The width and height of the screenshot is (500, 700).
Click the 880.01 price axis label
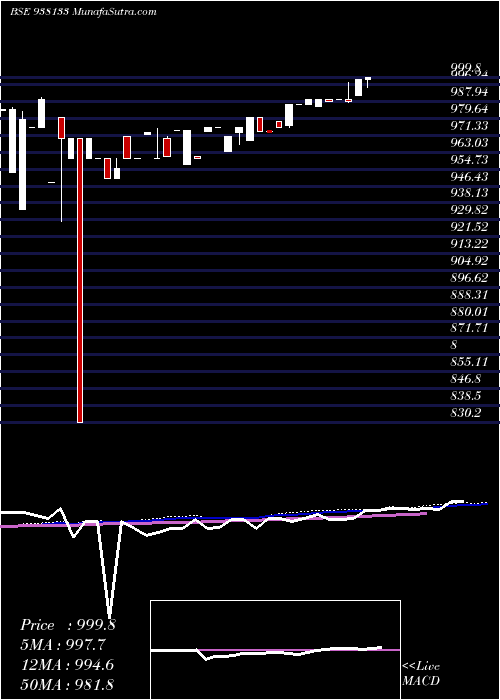point(469,311)
